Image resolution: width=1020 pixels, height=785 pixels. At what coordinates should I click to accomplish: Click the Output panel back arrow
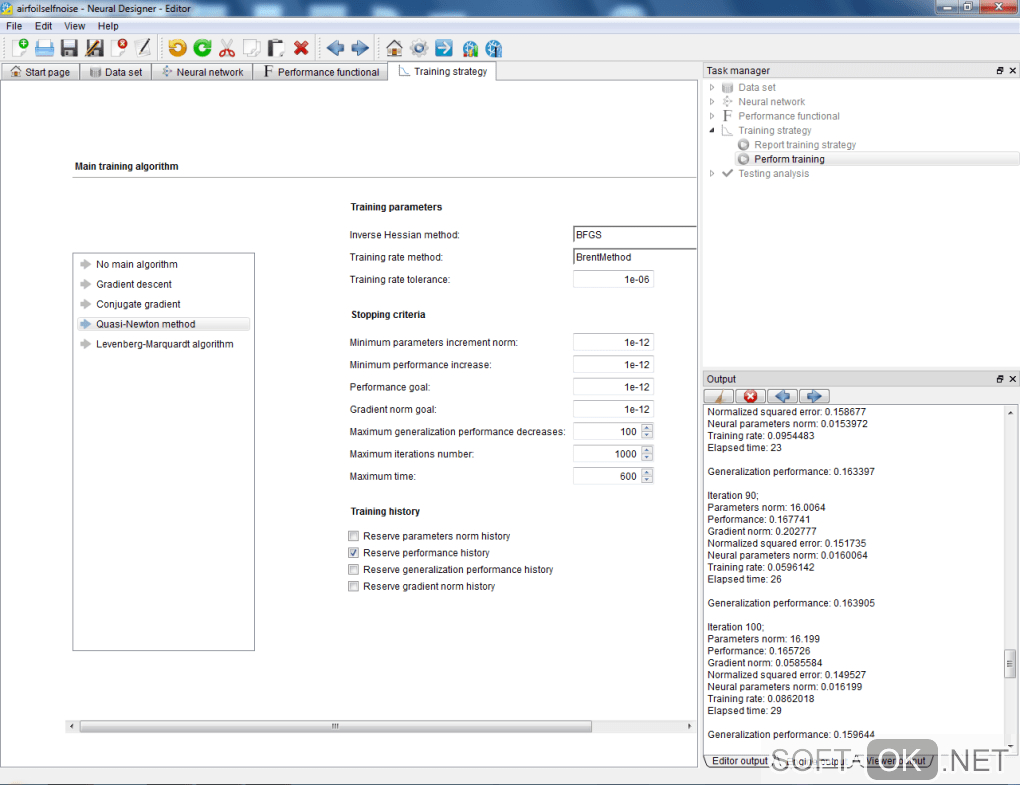783,396
